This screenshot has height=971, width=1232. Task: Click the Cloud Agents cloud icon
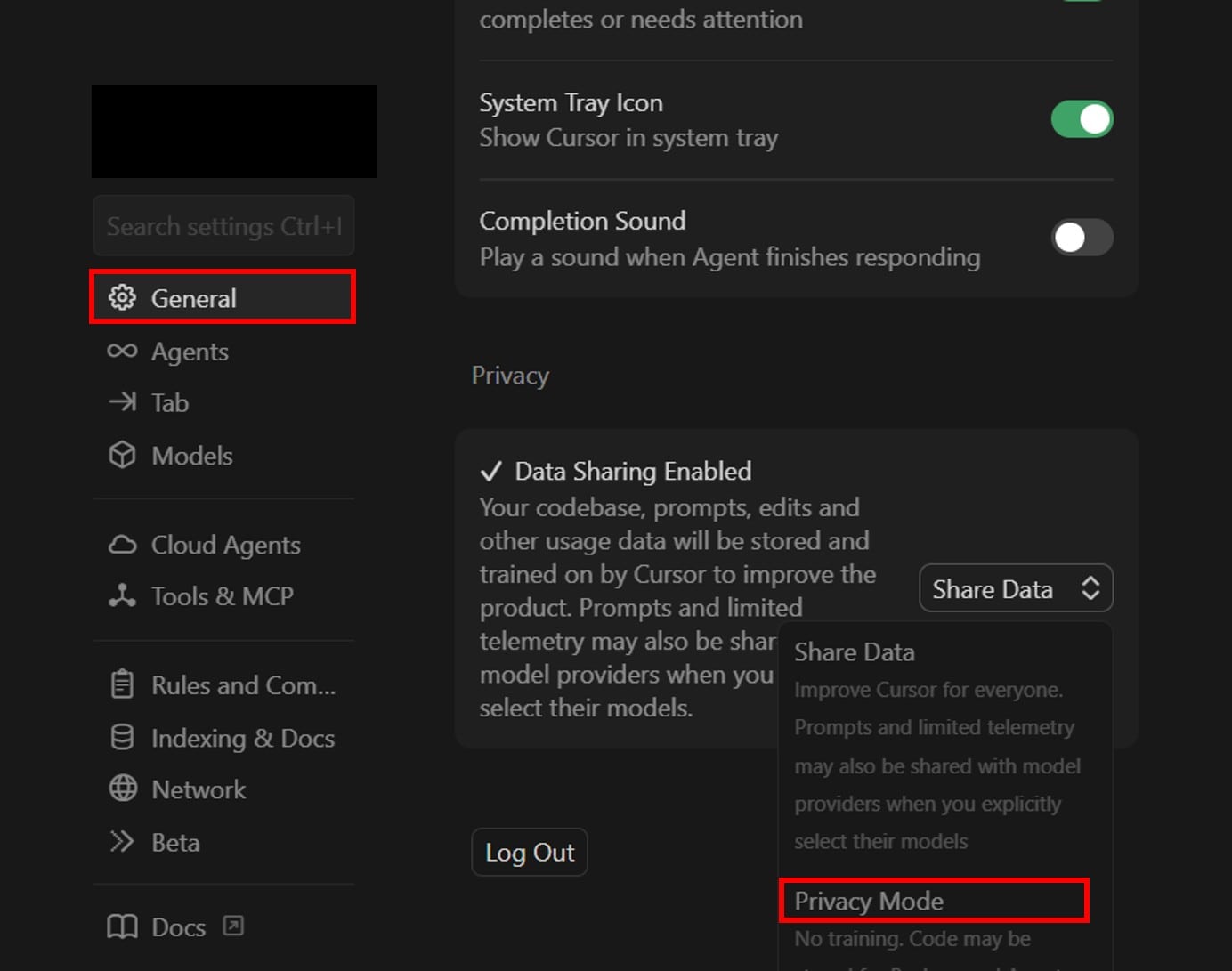(122, 545)
